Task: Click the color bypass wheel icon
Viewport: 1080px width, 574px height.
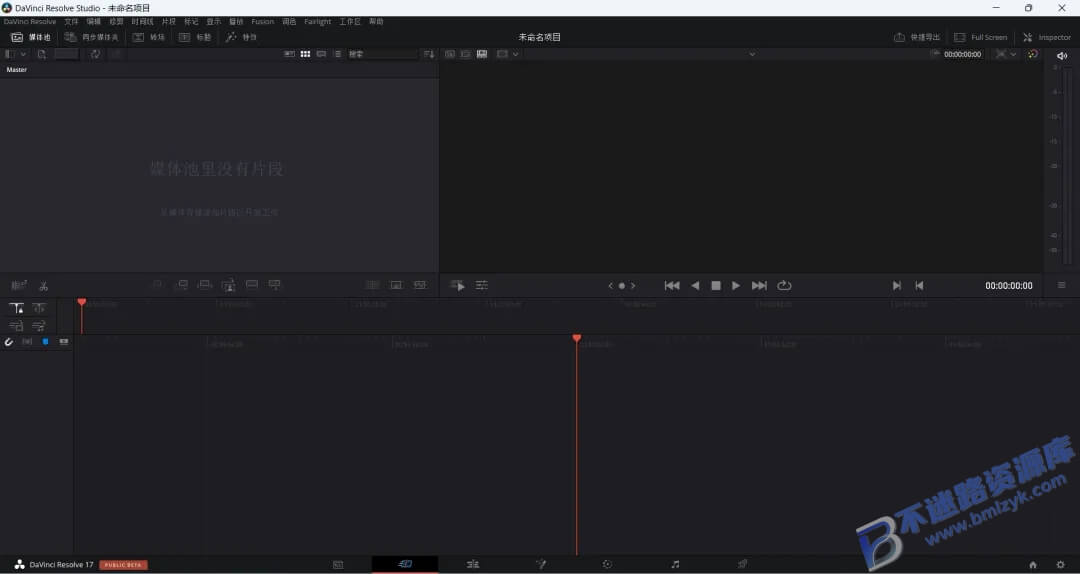Action: click(x=1032, y=54)
